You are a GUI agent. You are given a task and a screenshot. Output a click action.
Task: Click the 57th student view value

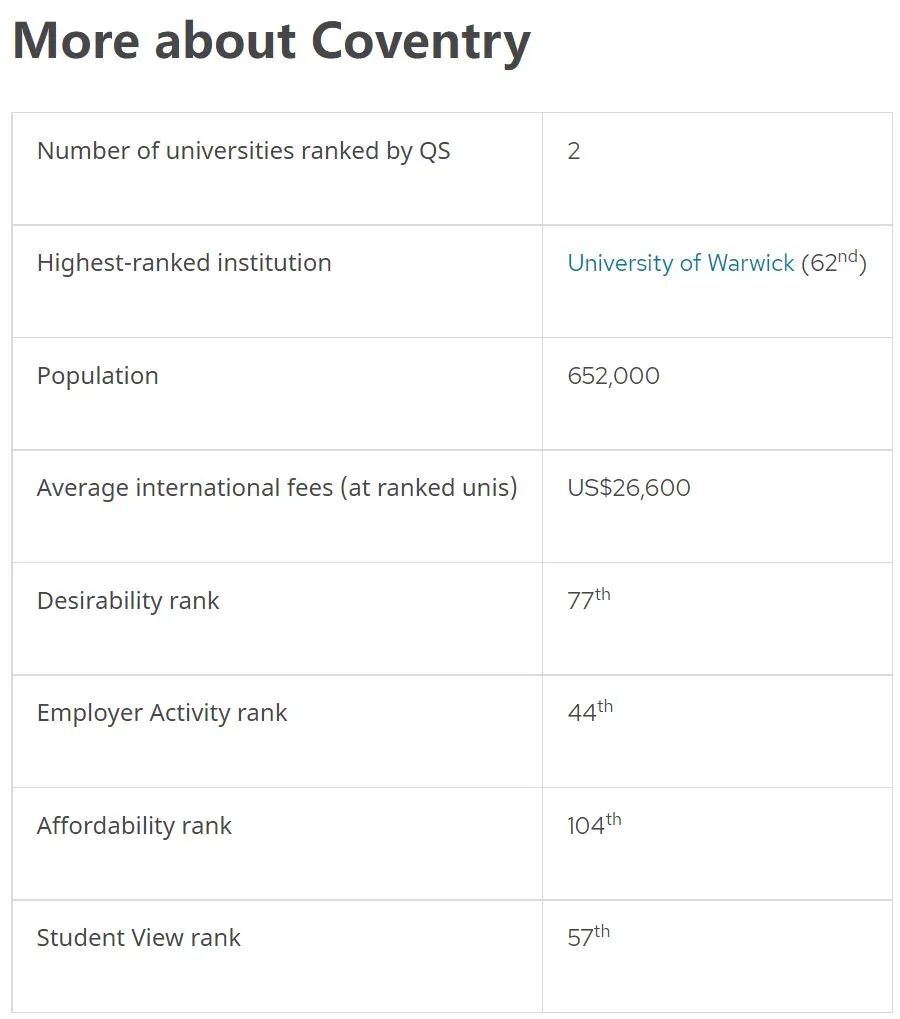(x=589, y=936)
